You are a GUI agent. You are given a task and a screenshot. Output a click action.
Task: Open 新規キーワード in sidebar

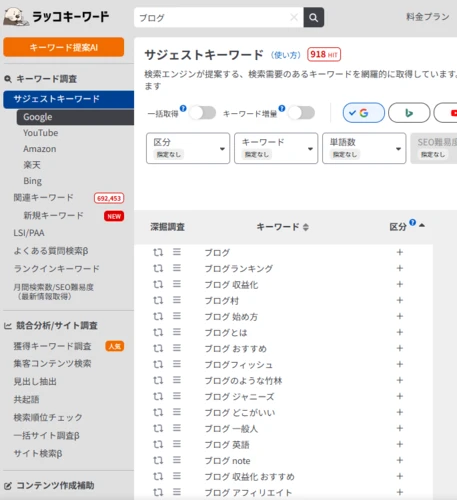pos(53,216)
